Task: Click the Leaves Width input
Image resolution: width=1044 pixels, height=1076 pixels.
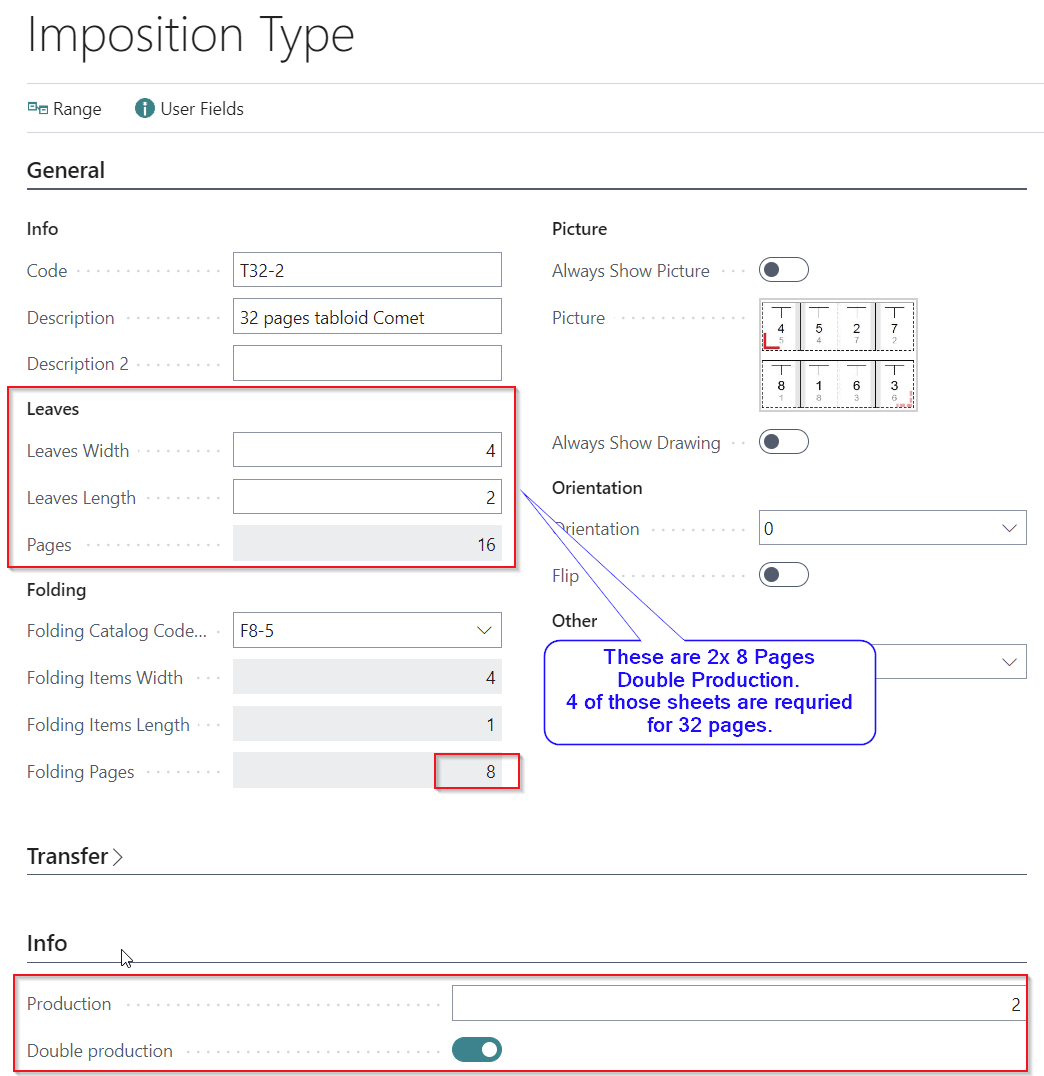Action: tap(367, 450)
